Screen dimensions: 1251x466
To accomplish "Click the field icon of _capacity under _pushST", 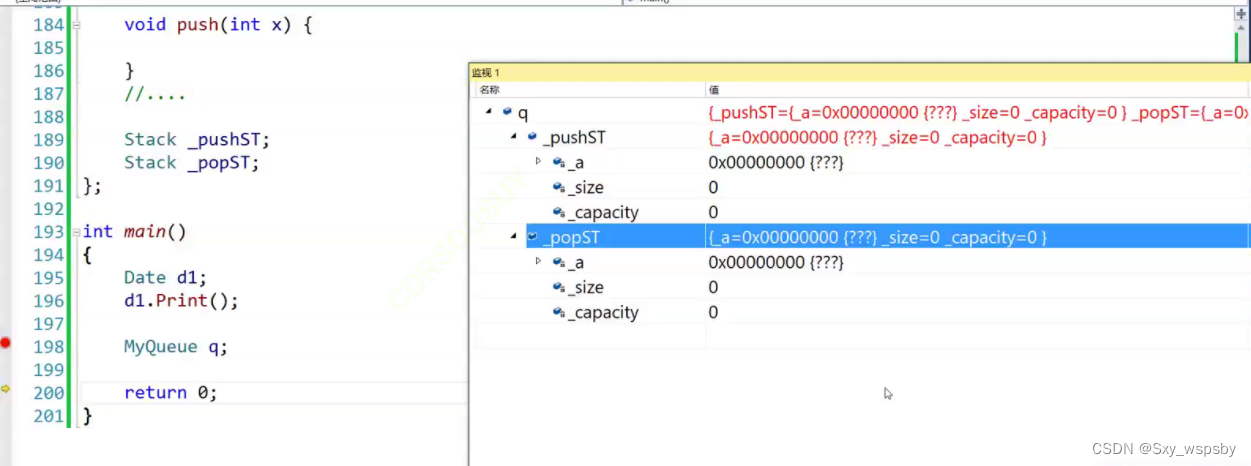I will pos(558,212).
